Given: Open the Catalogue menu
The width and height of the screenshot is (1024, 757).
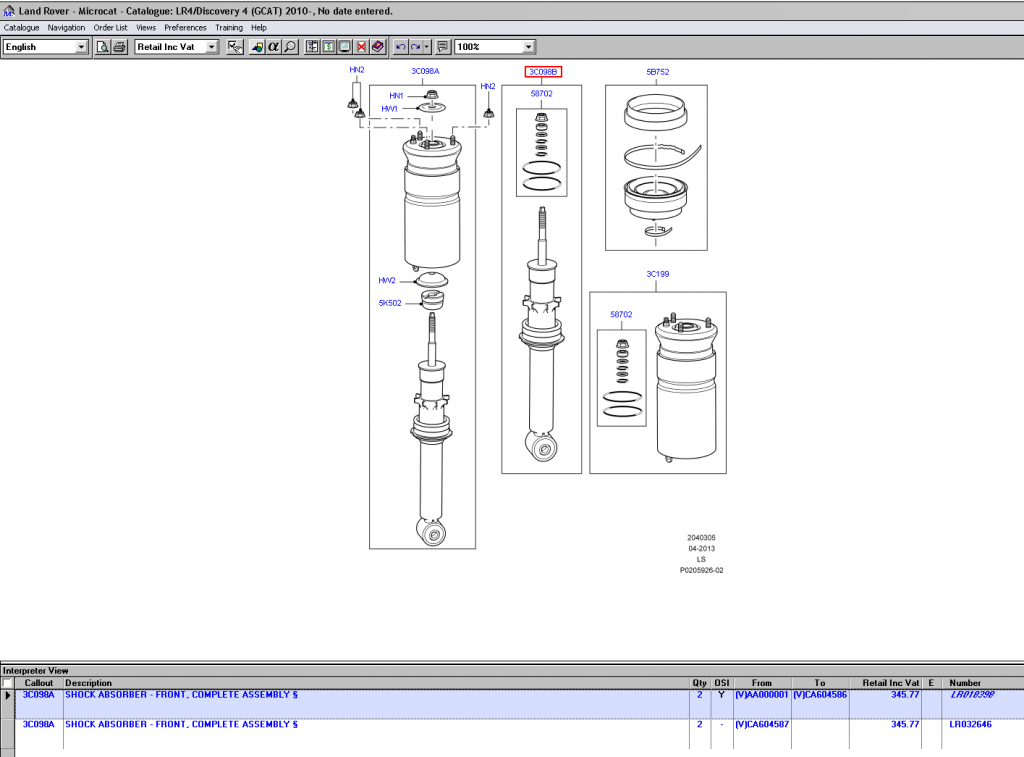Looking at the screenshot, I should [22, 27].
